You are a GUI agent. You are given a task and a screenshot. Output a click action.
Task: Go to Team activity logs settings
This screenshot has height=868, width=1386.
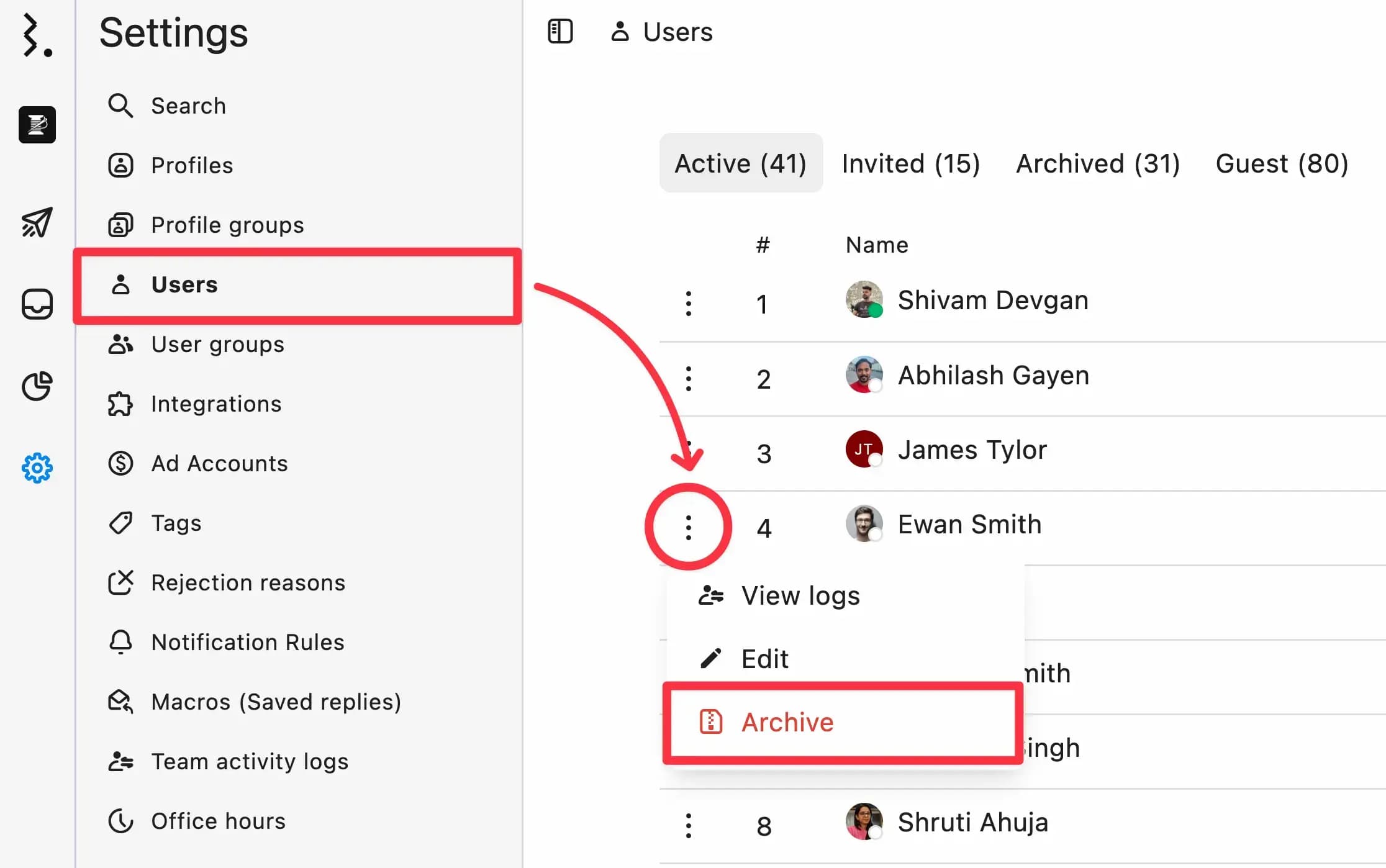pos(249,761)
